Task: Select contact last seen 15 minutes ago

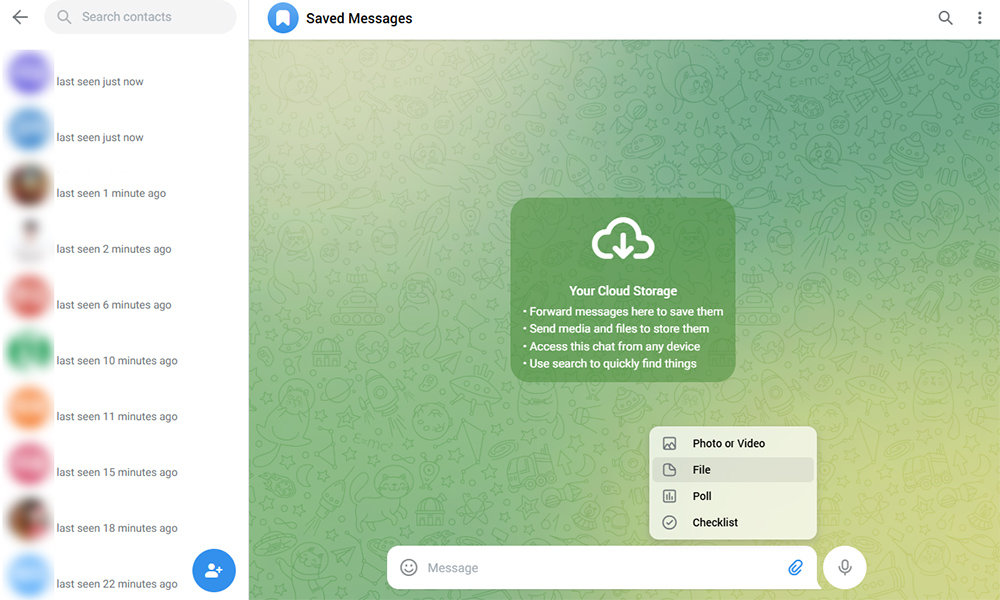Action: click(x=116, y=472)
